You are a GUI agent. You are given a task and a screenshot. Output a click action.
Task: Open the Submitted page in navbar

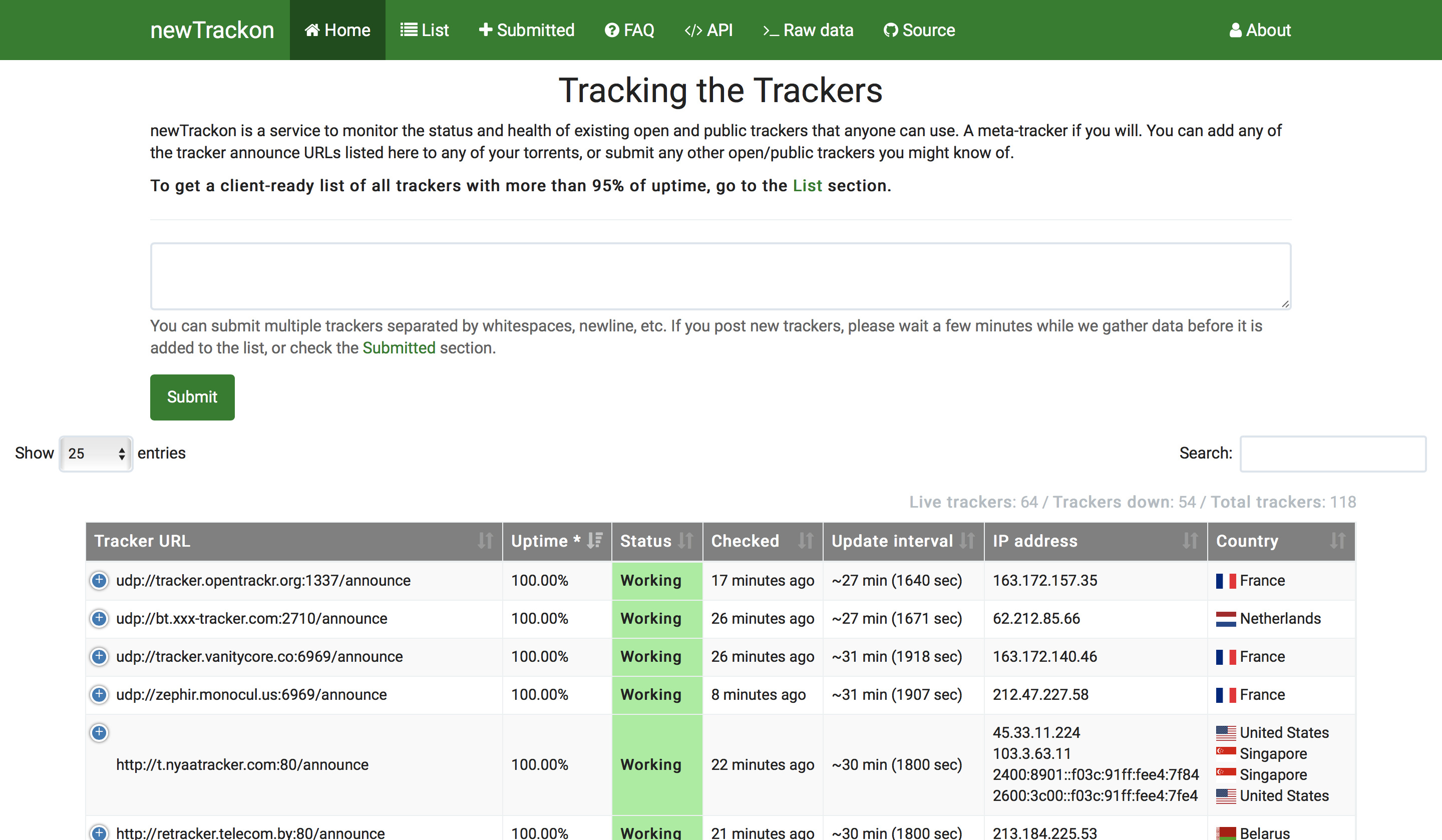point(526,30)
